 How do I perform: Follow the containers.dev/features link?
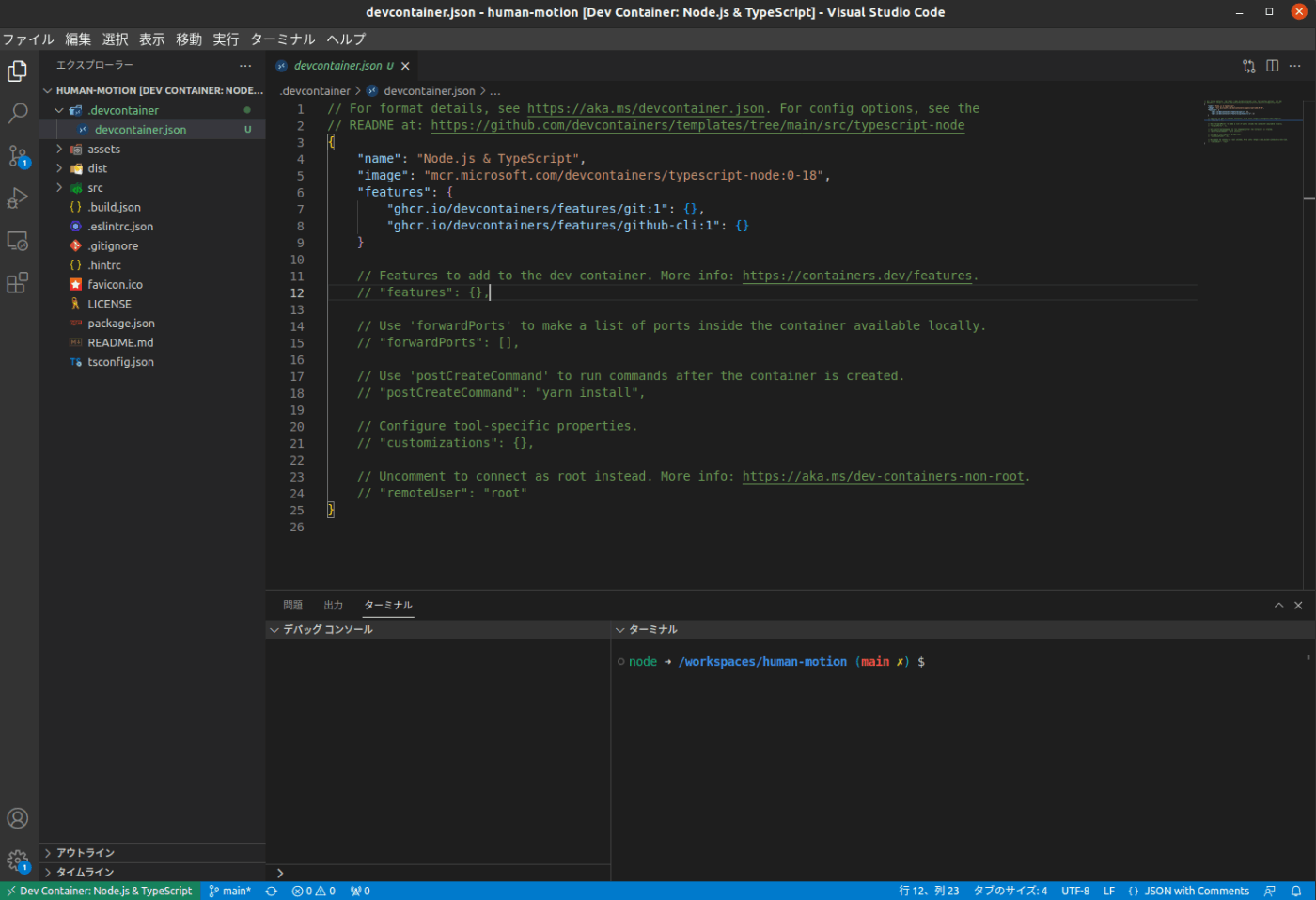[857, 276]
